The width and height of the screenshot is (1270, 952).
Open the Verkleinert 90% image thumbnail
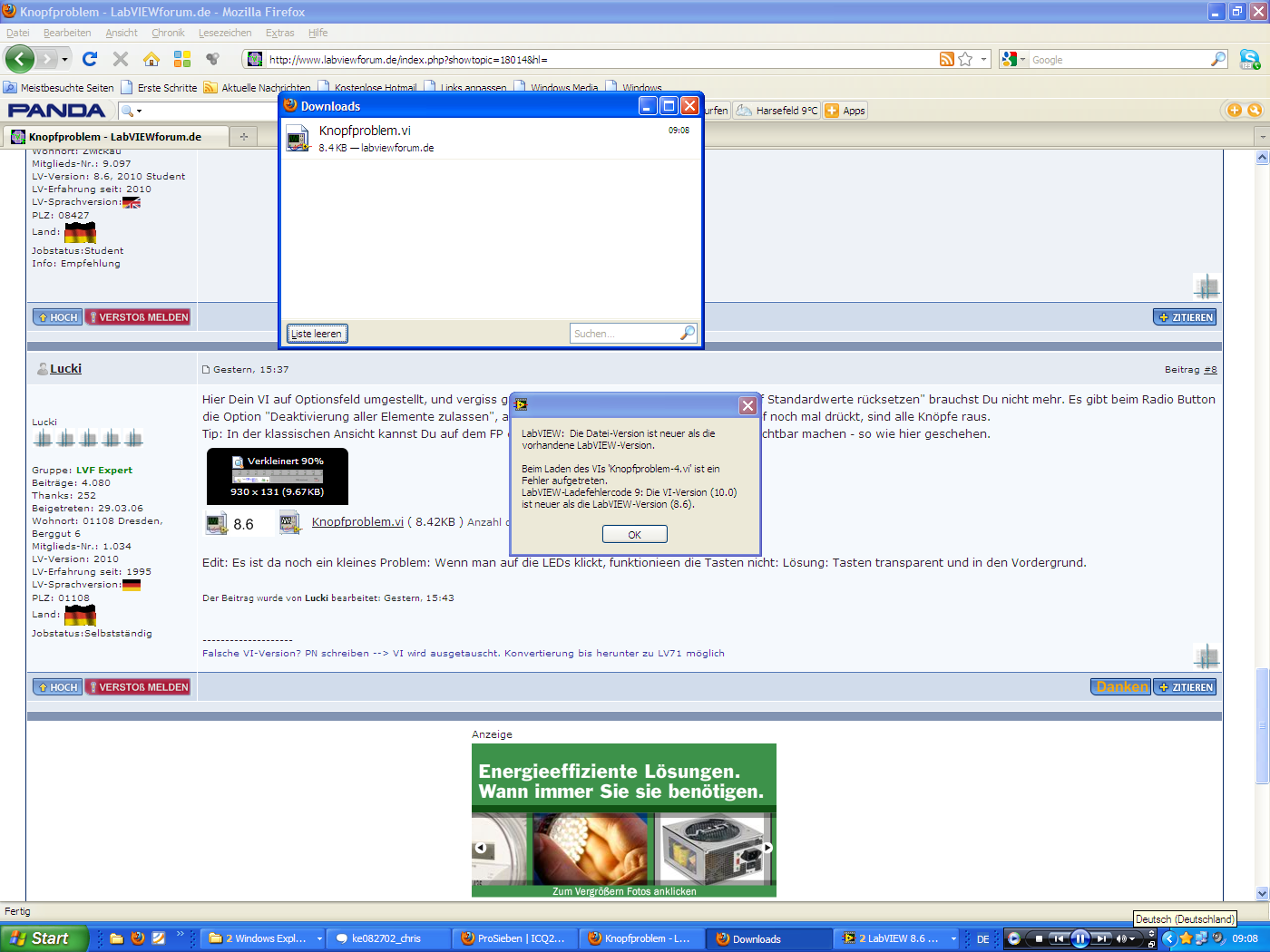pyautogui.click(x=278, y=476)
